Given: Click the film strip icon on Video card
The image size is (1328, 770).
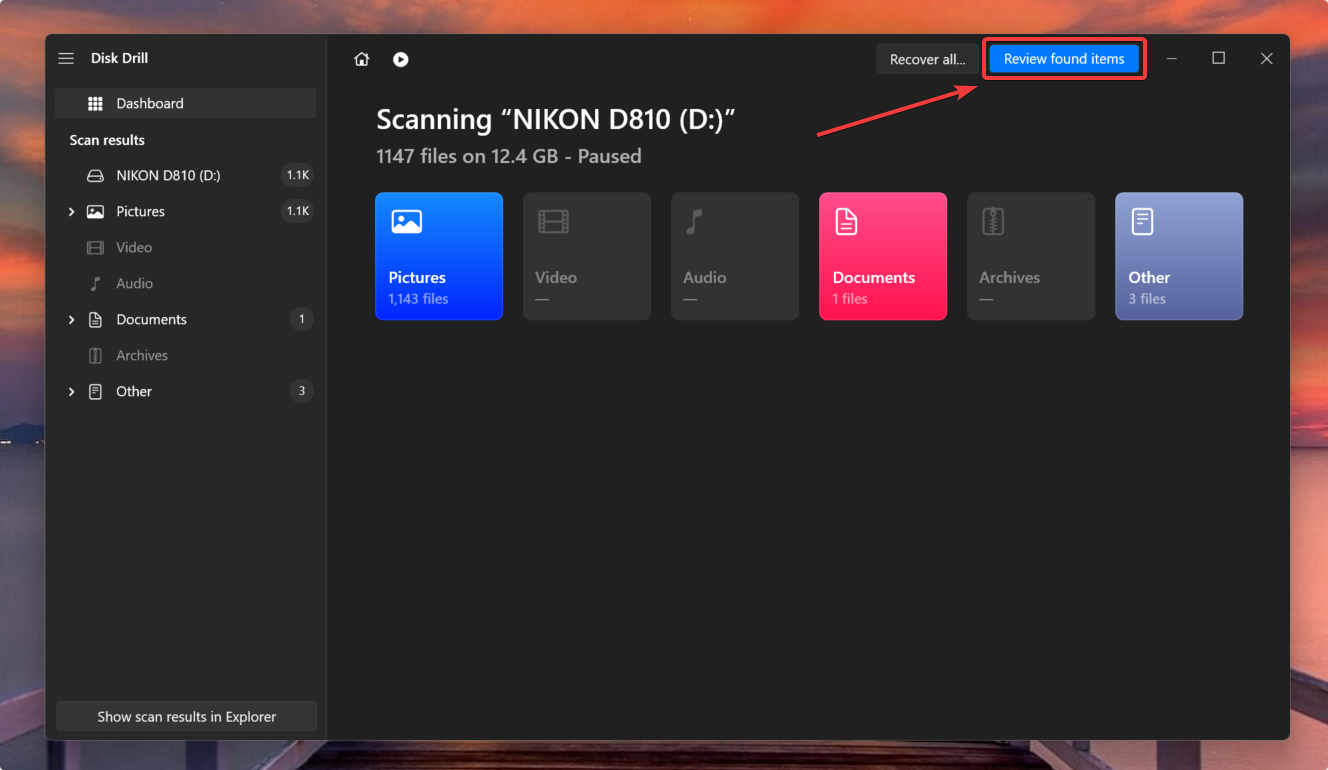Looking at the screenshot, I should [x=553, y=222].
